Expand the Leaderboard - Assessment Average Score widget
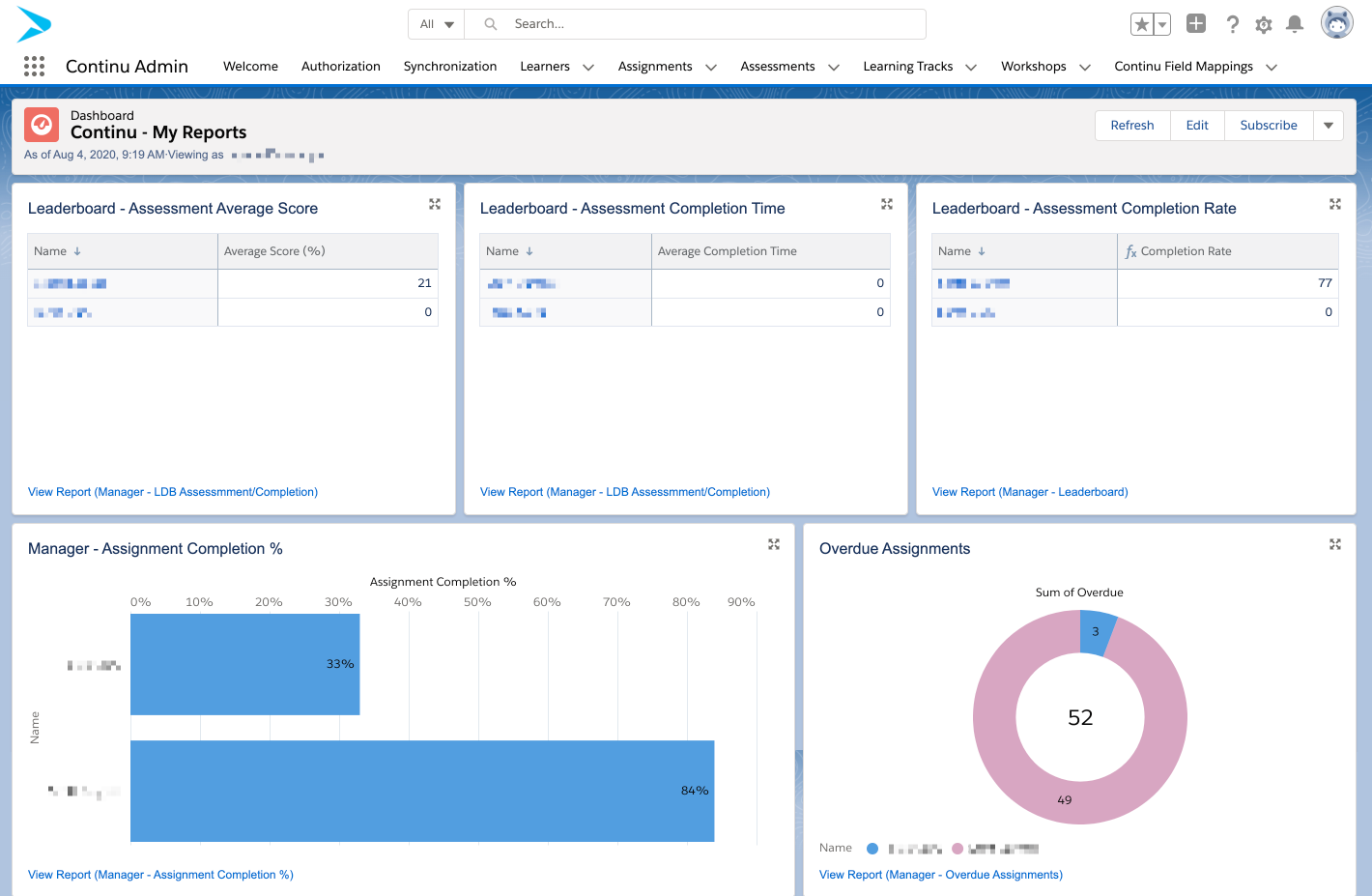This screenshot has width=1372, height=896. coord(434,204)
